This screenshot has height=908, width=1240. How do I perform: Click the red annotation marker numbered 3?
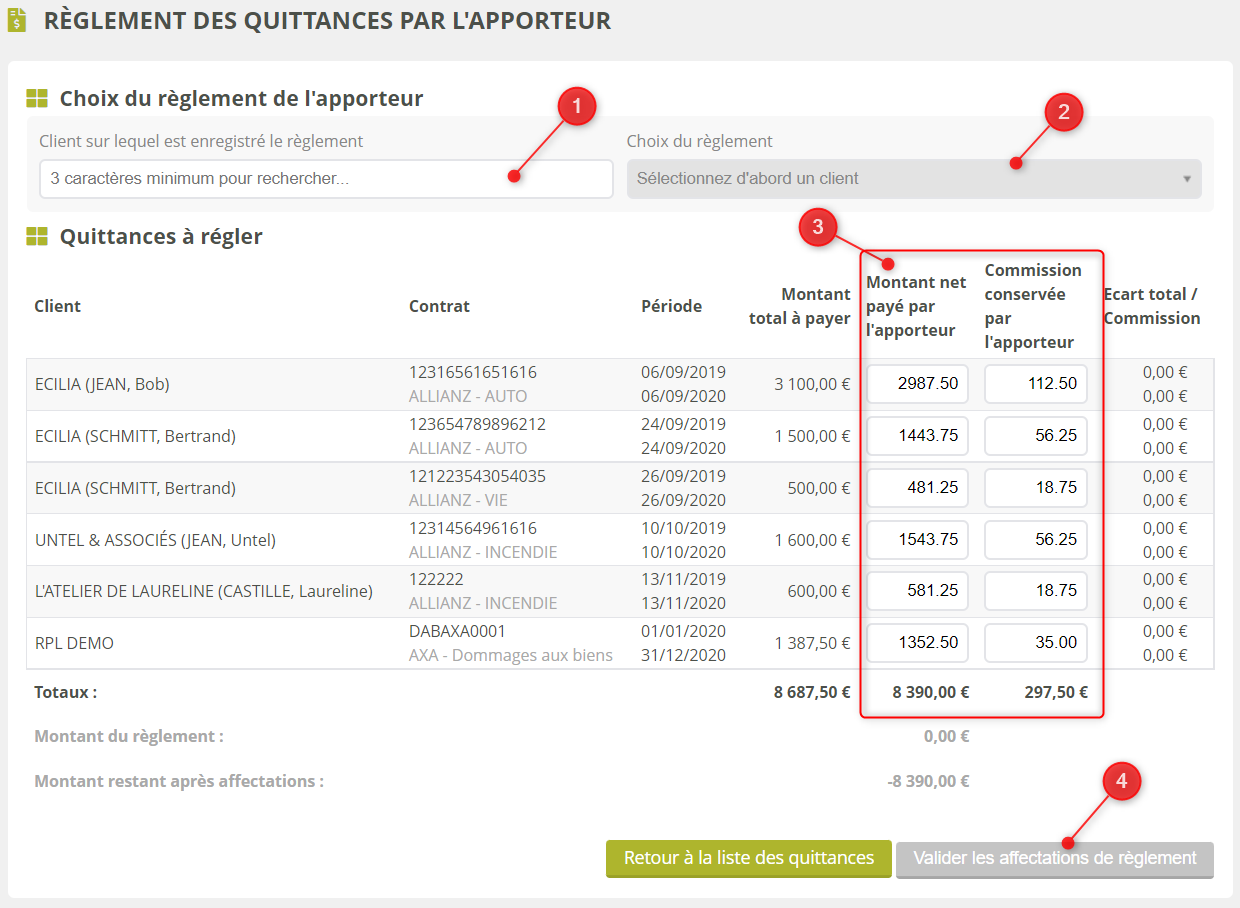tap(817, 227)
